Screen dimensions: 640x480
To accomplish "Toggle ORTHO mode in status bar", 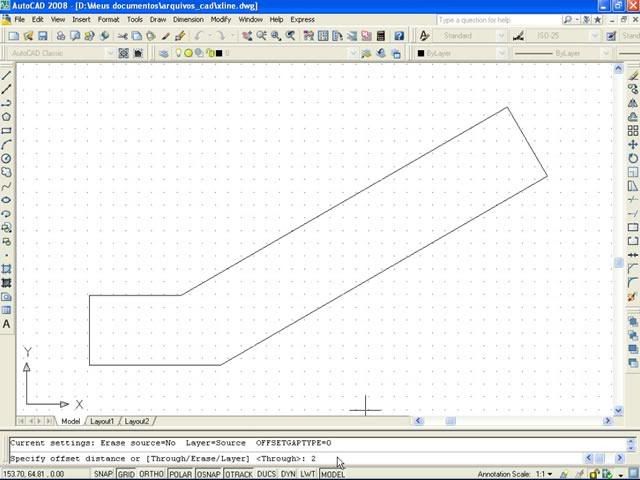I will coord(151,474).
